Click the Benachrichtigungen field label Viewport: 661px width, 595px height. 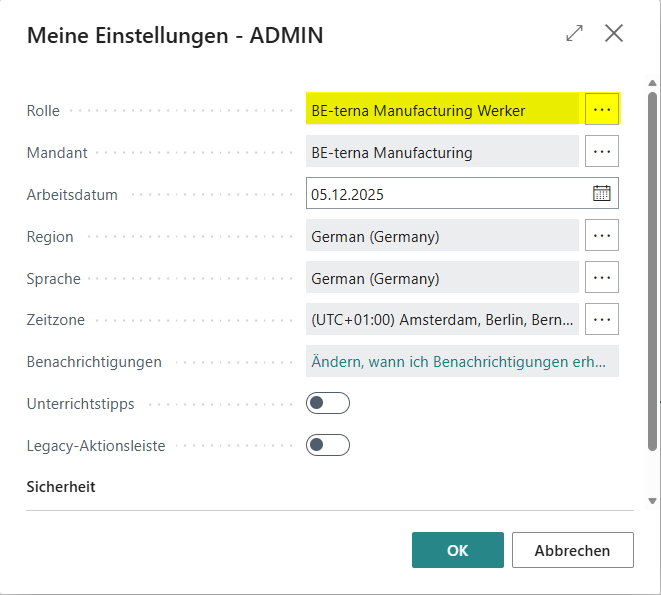pyautogui.click(x=94, y=362)
